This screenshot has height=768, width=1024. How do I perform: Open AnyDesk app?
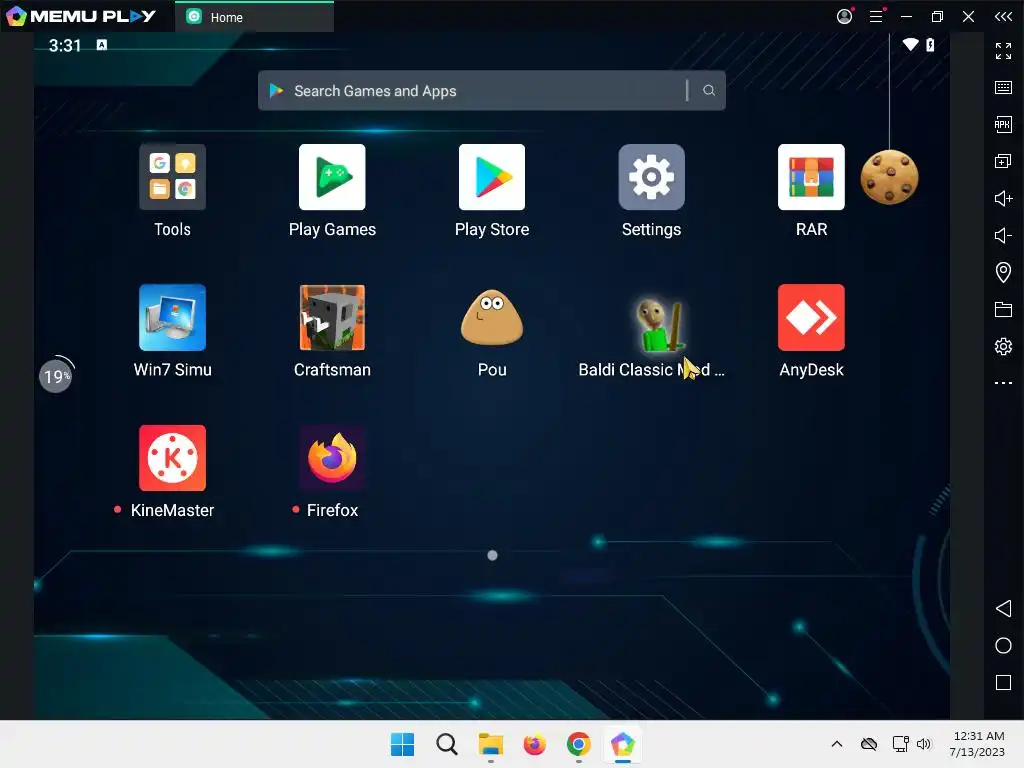point(811,317)
